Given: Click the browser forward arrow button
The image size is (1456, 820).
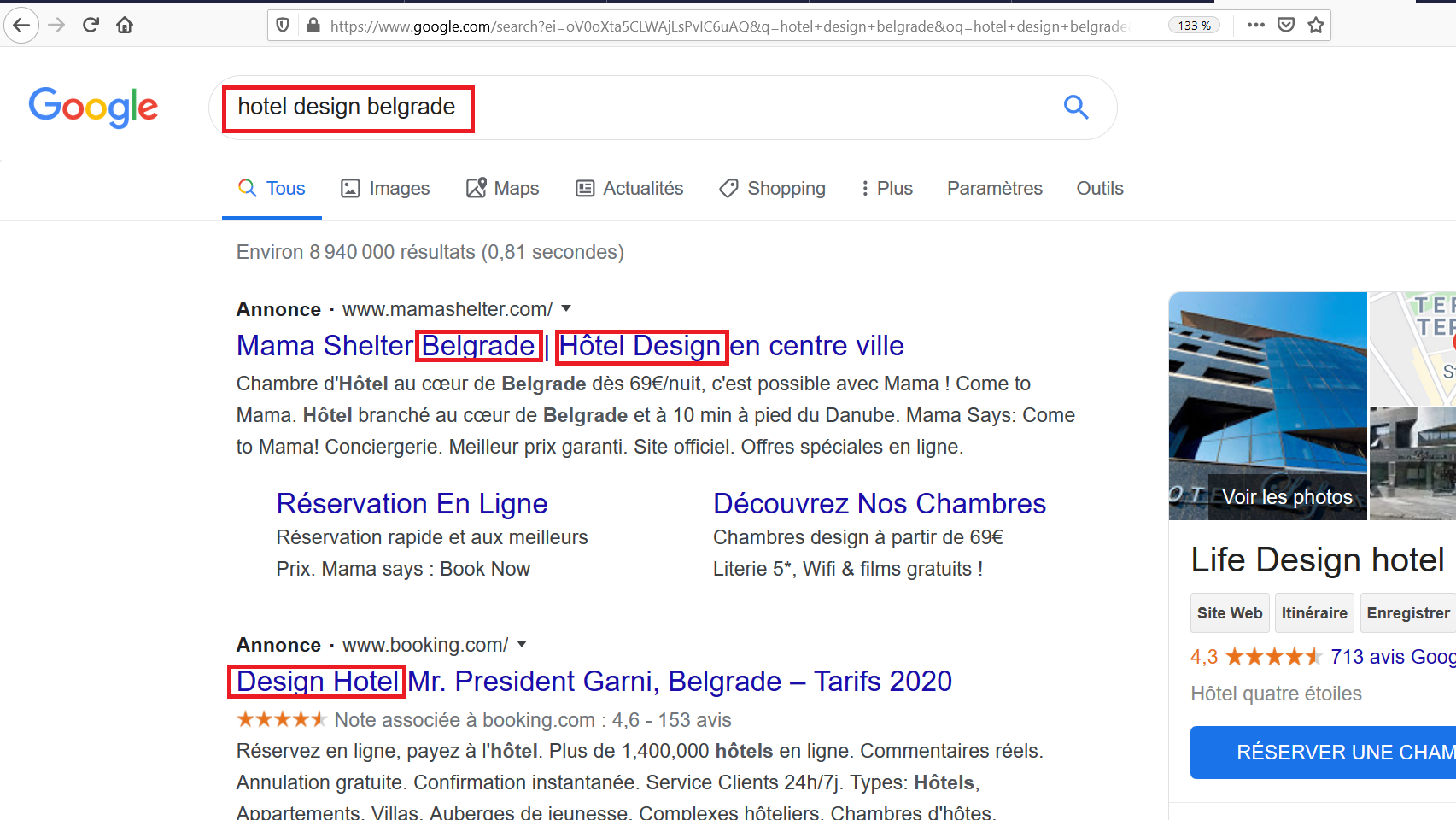Looking at the screenshot, I should [56, 25].
